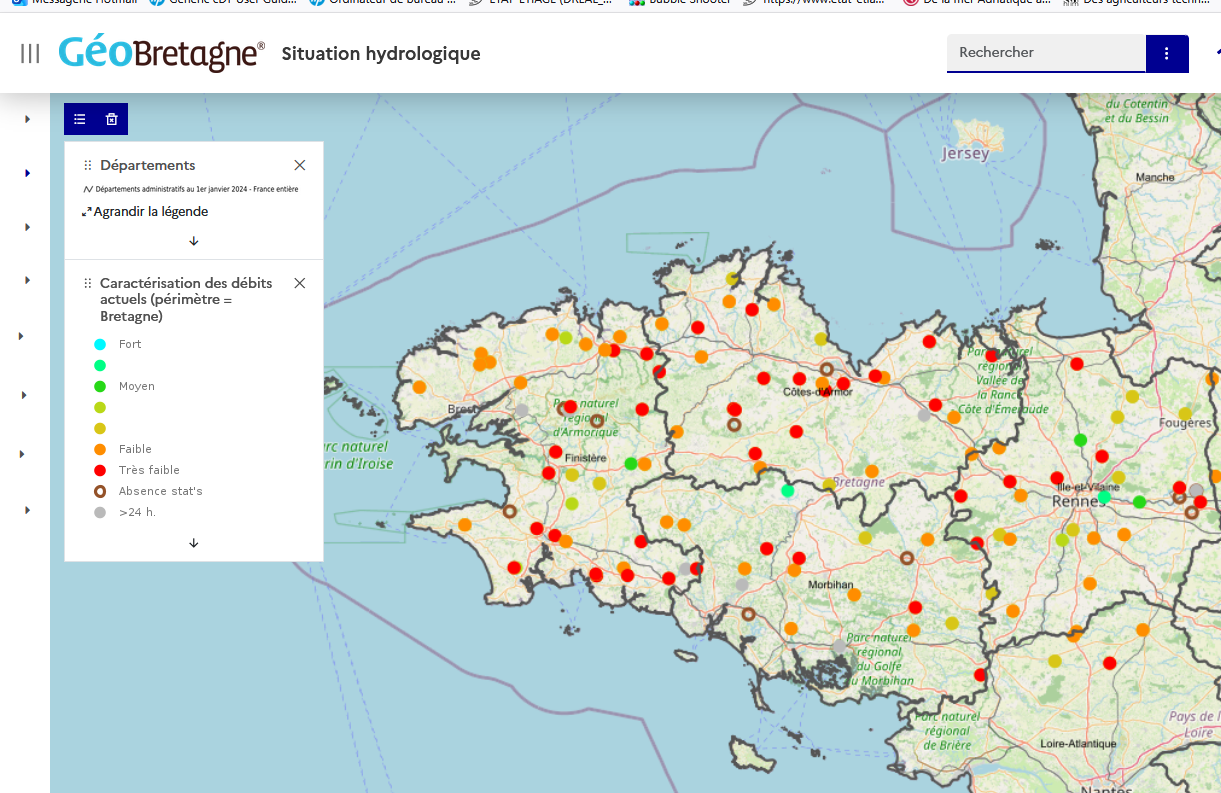
Task: Open the three-dot options button beside search
Action: (1167, 54)
